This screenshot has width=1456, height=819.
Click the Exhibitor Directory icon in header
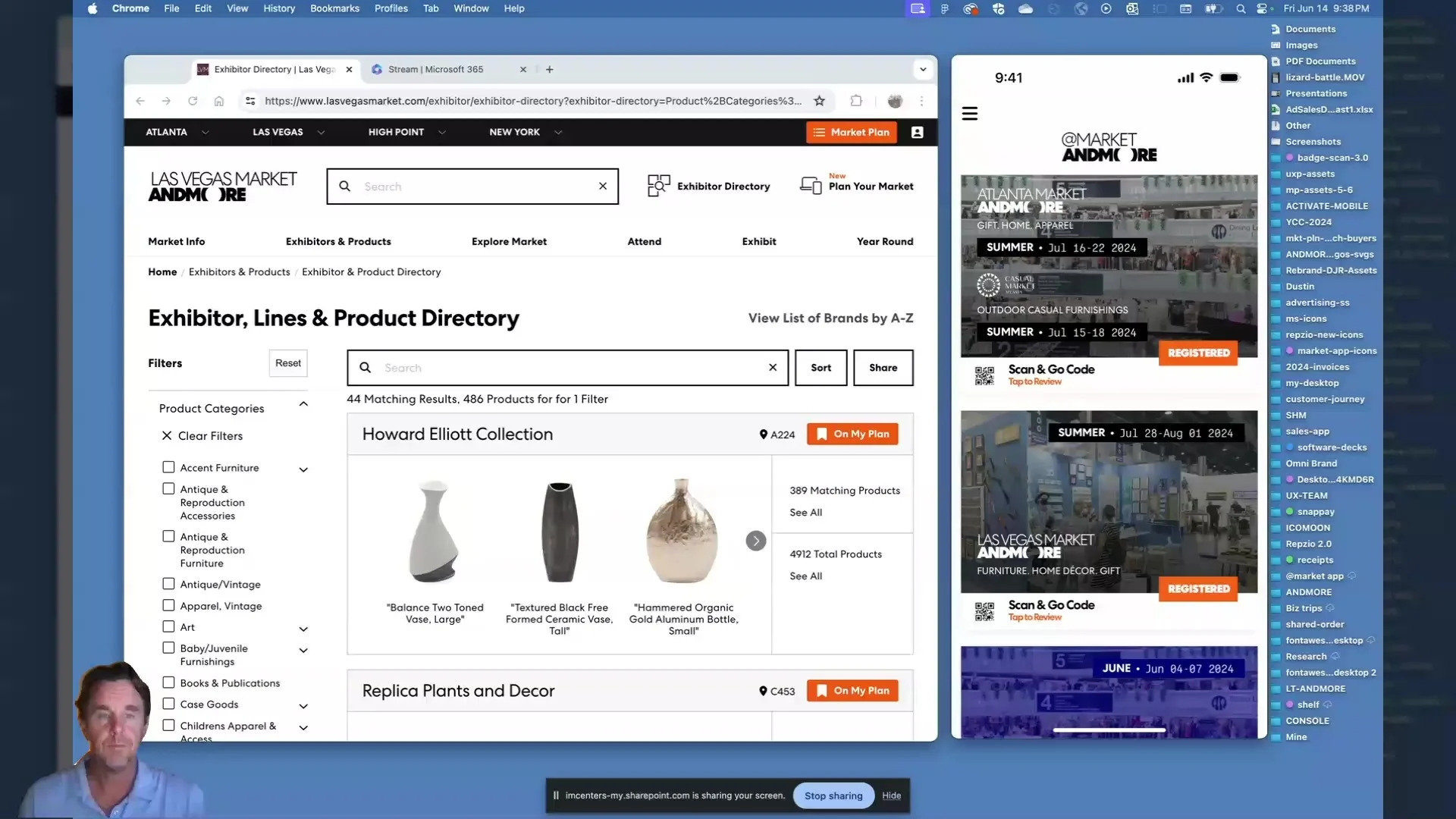658,186
